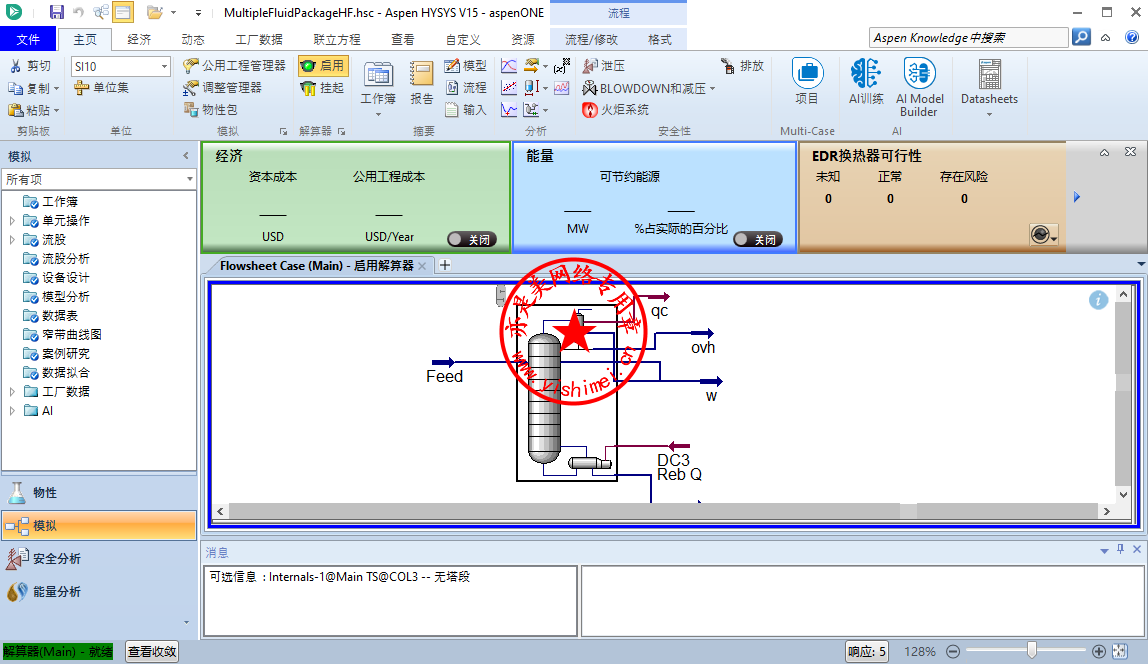Open 物性包 fluid packages

point(211,110)
